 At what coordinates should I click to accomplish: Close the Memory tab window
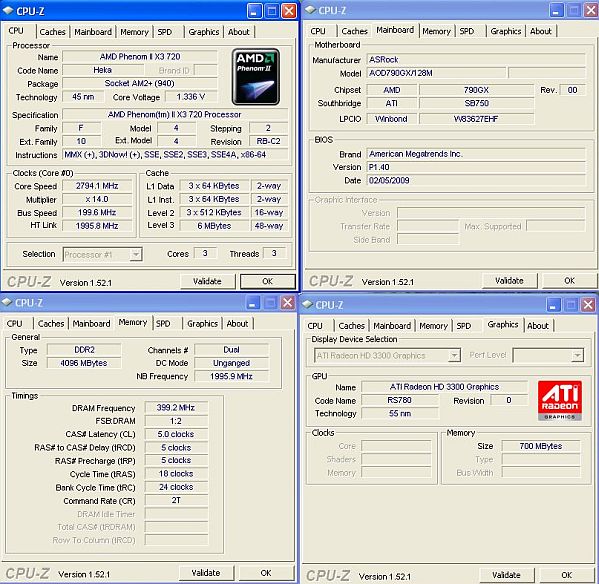coord(287,303)
